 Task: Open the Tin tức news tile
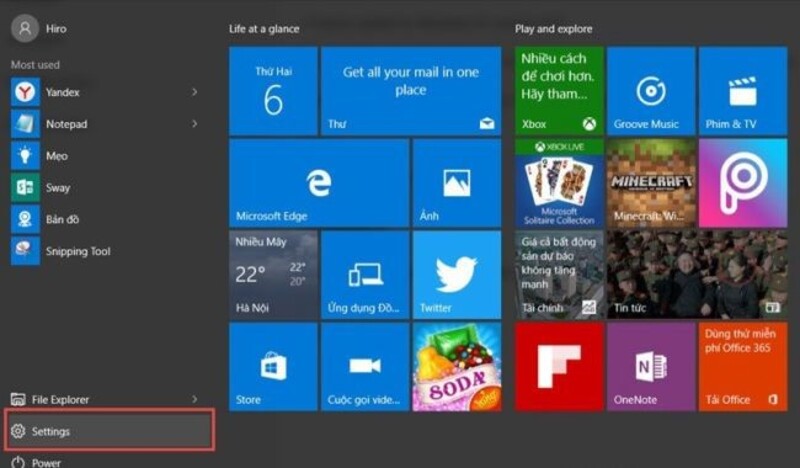697,275
